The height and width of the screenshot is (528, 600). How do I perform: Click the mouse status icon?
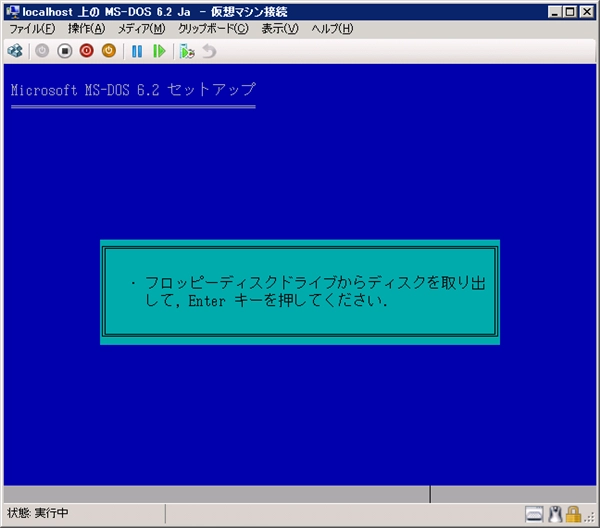click(555, 514)
